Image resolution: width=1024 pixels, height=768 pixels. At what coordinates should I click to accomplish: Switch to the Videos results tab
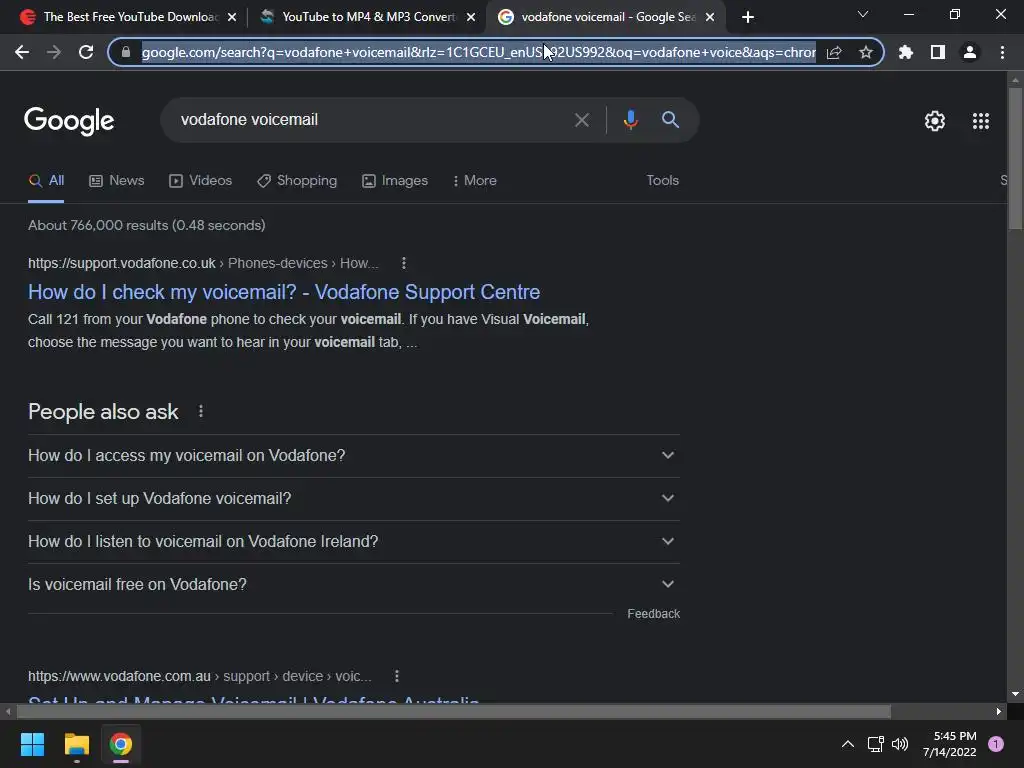click(200, 181)
